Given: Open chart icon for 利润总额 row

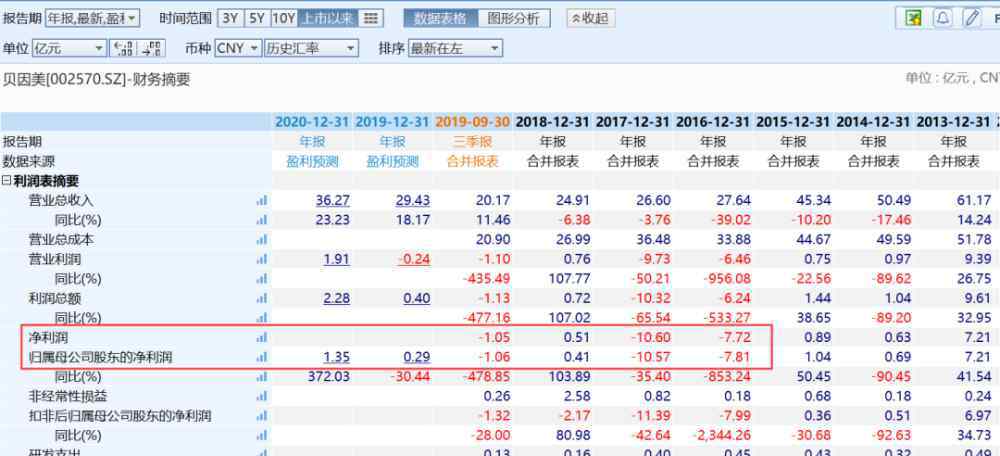Looking at the screenshot, I should pos(262,299).
